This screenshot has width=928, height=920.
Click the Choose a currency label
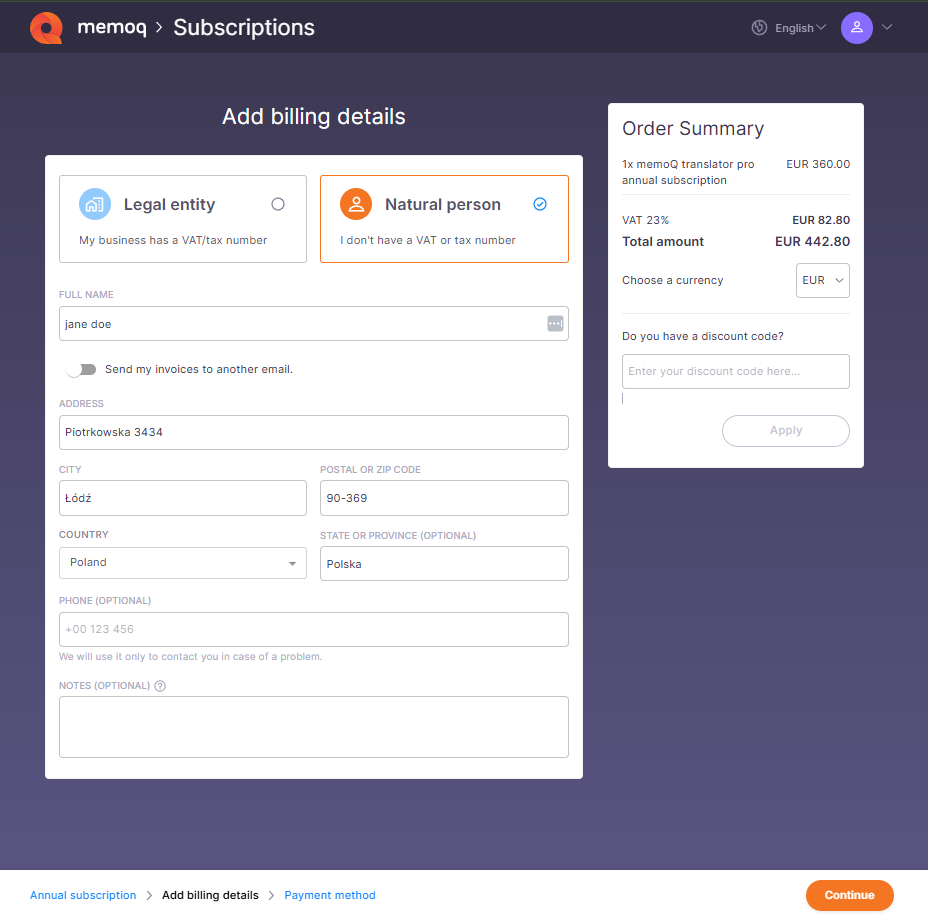pyautogui.click(x=672, y=280)
